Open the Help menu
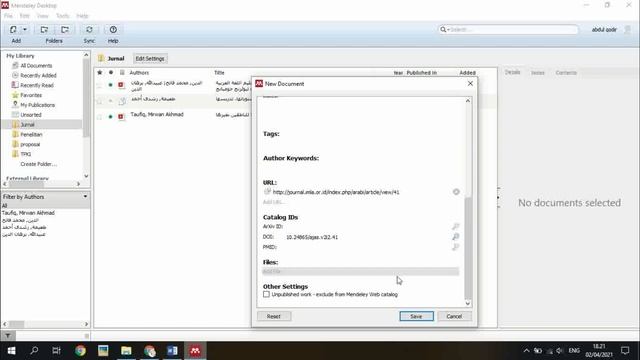640x360 pixels. 82,16
